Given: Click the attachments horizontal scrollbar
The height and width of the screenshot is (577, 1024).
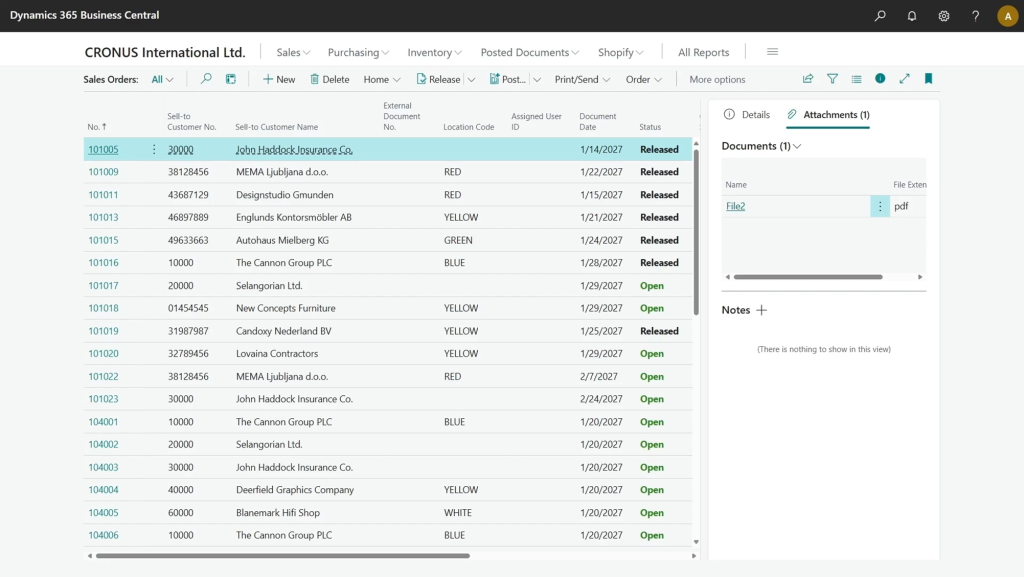Looking at the screenshot, I should point(808,277).
